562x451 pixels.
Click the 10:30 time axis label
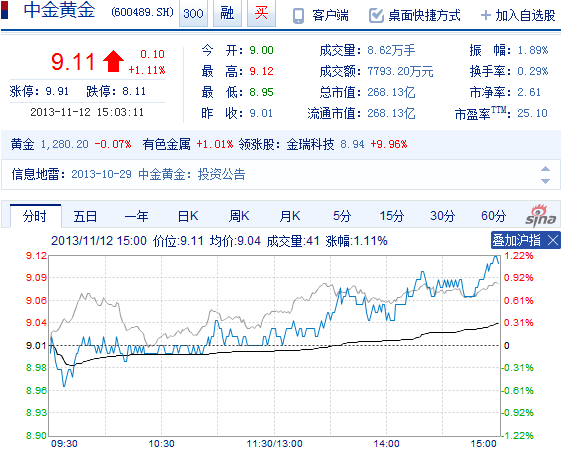point(161,443)
